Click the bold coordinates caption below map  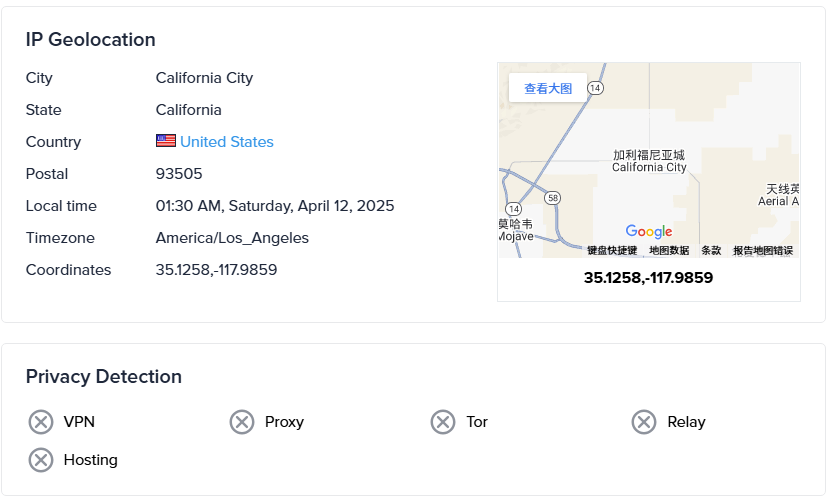coord(648,278)
